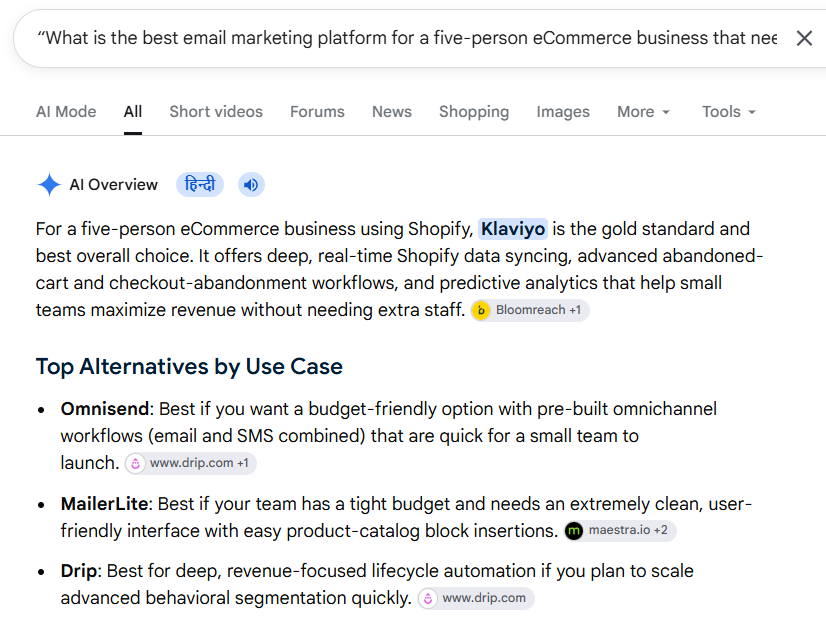This screenshot has height=624, width=826.
Task: Open the maestra.io +2 source chip
Action: pyautogui.click(x=620, y=530)
